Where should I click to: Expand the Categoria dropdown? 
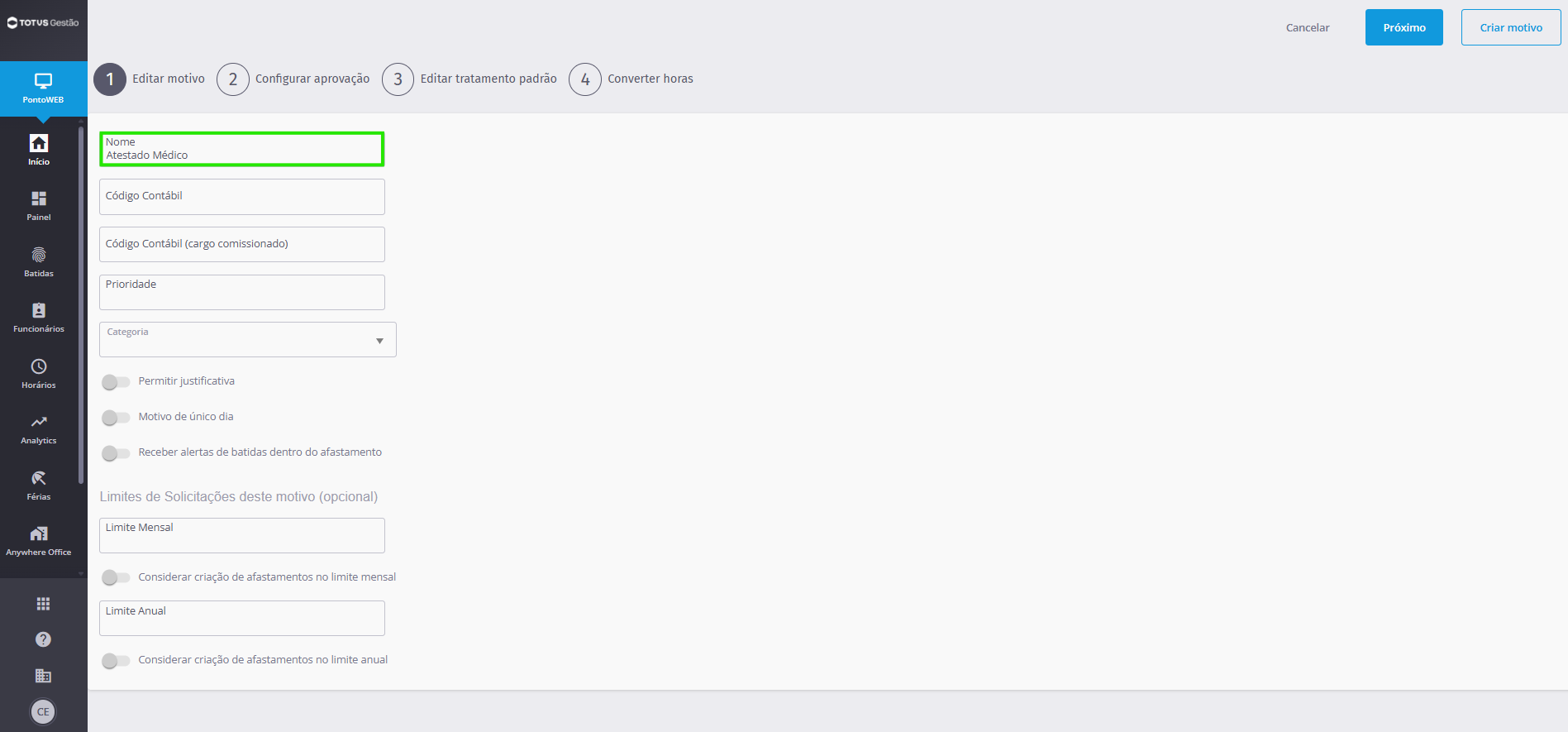tap(248, 340)
